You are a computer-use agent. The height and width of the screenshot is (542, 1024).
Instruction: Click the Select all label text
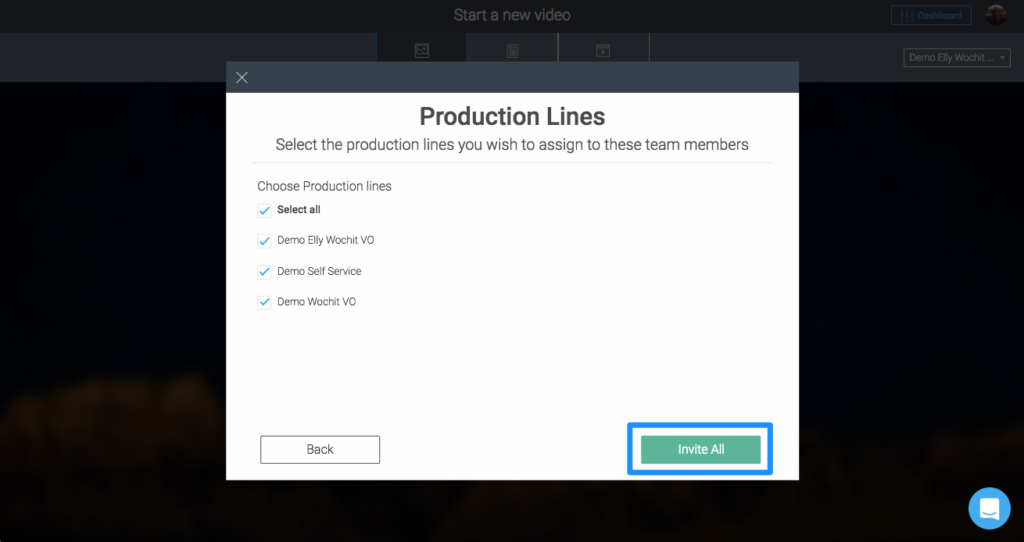click(x=298, y=210)
